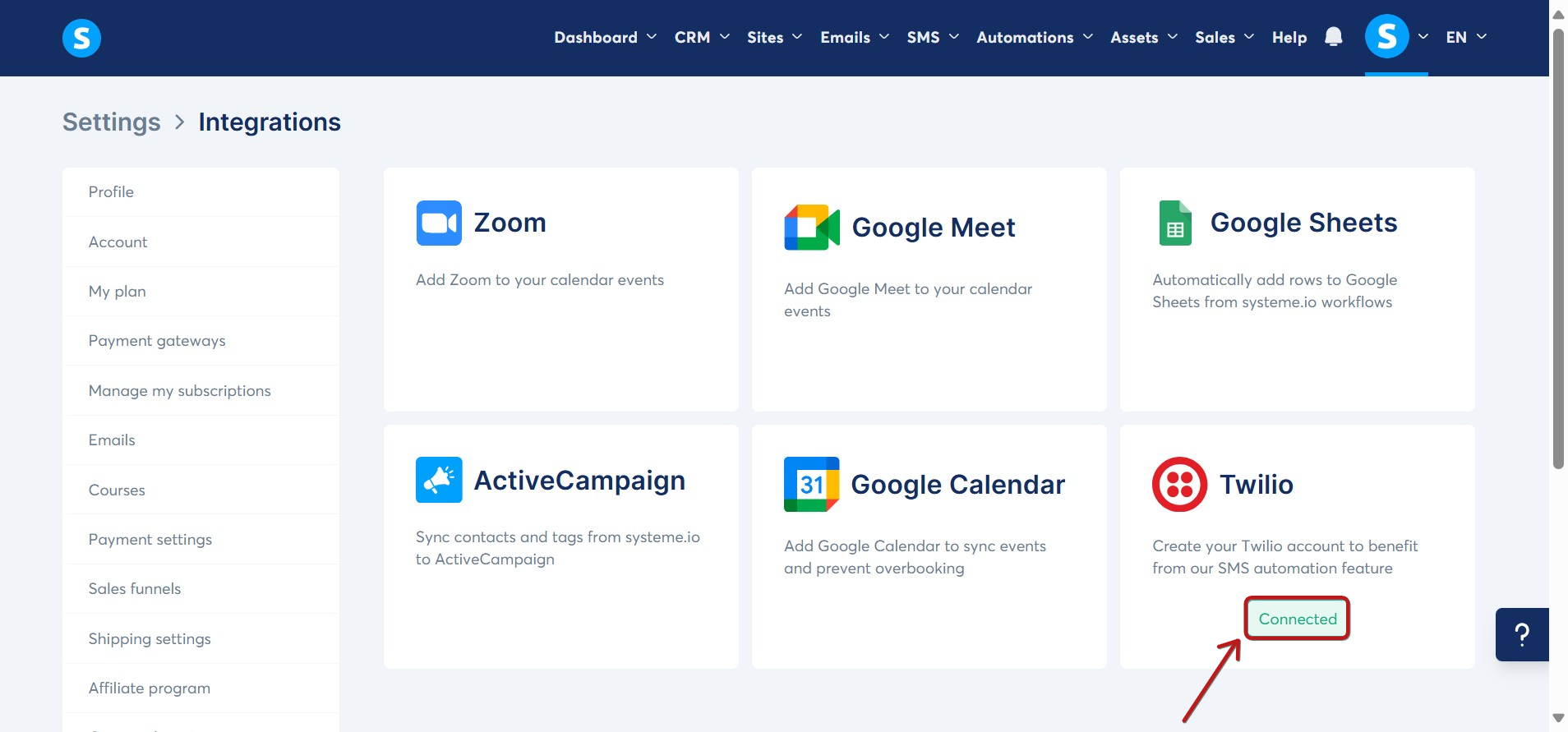This screenshot has width=1568, height=732.
Task: Expand the Dashboard dropdown menu
Action: (x=605, y=37)
